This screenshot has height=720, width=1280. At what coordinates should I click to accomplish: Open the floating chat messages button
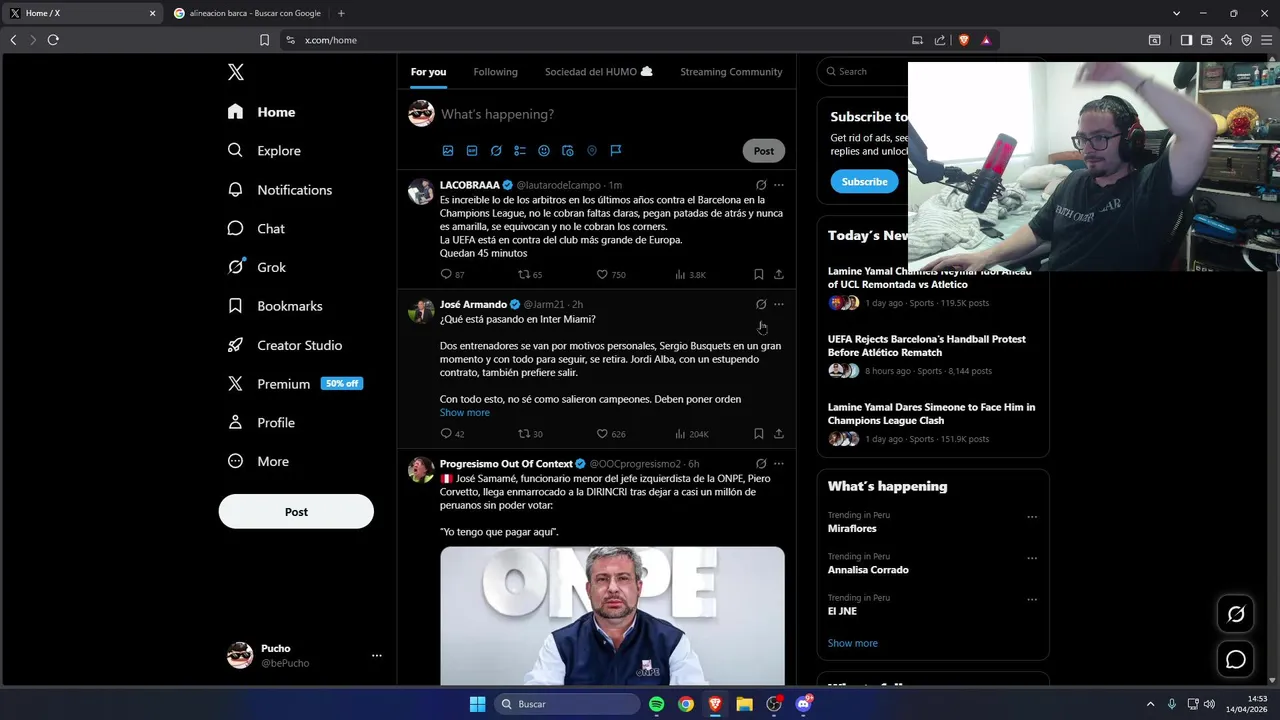click(x=1236, y=659)
